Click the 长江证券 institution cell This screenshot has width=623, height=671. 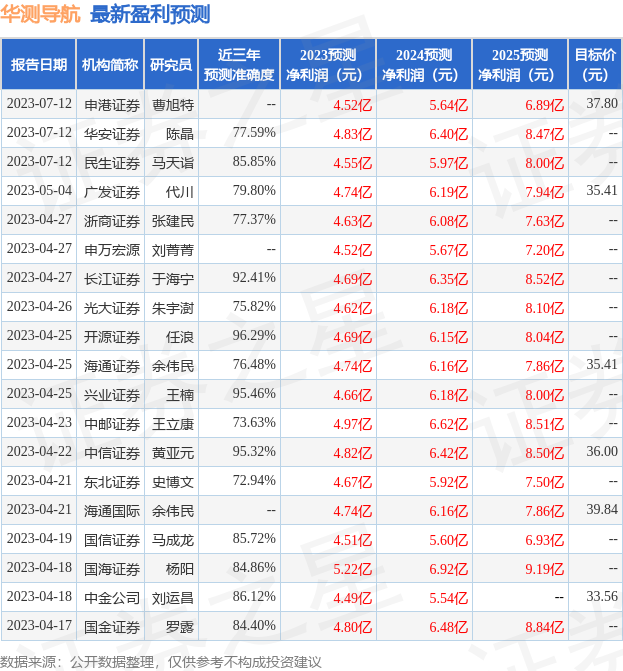click(x=112, y=279)
